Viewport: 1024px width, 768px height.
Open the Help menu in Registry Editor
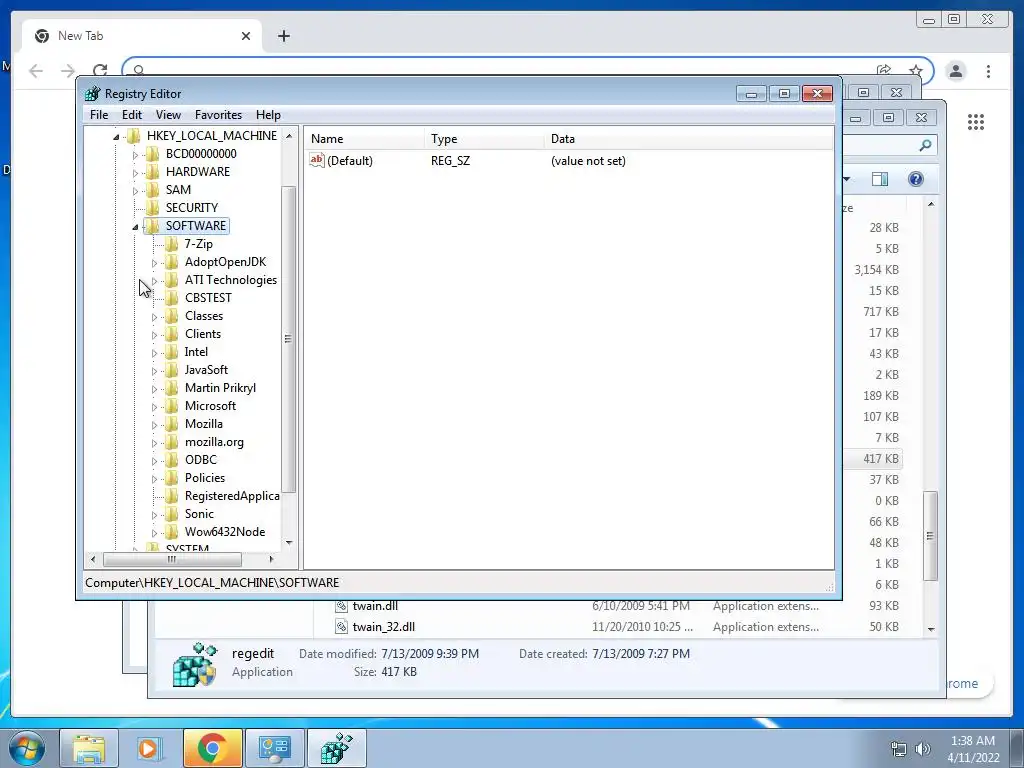[268, 115]
